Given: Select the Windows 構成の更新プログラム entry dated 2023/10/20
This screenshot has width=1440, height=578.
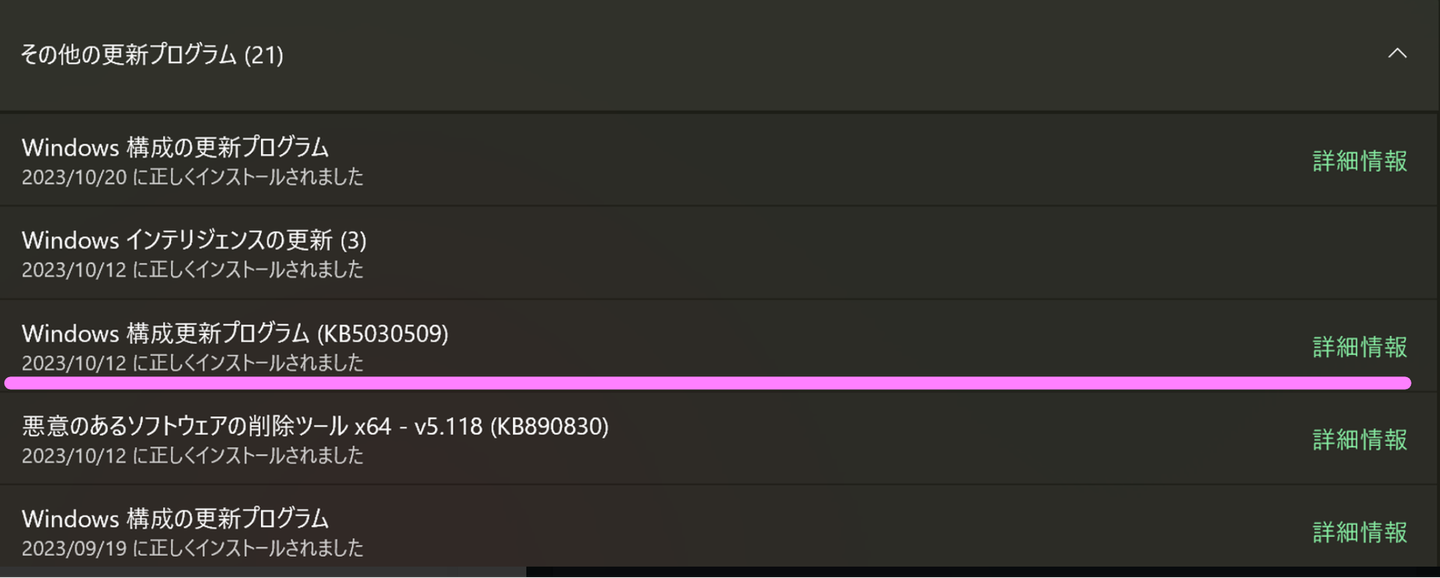Looking at the screenshot, I should 175,147.
